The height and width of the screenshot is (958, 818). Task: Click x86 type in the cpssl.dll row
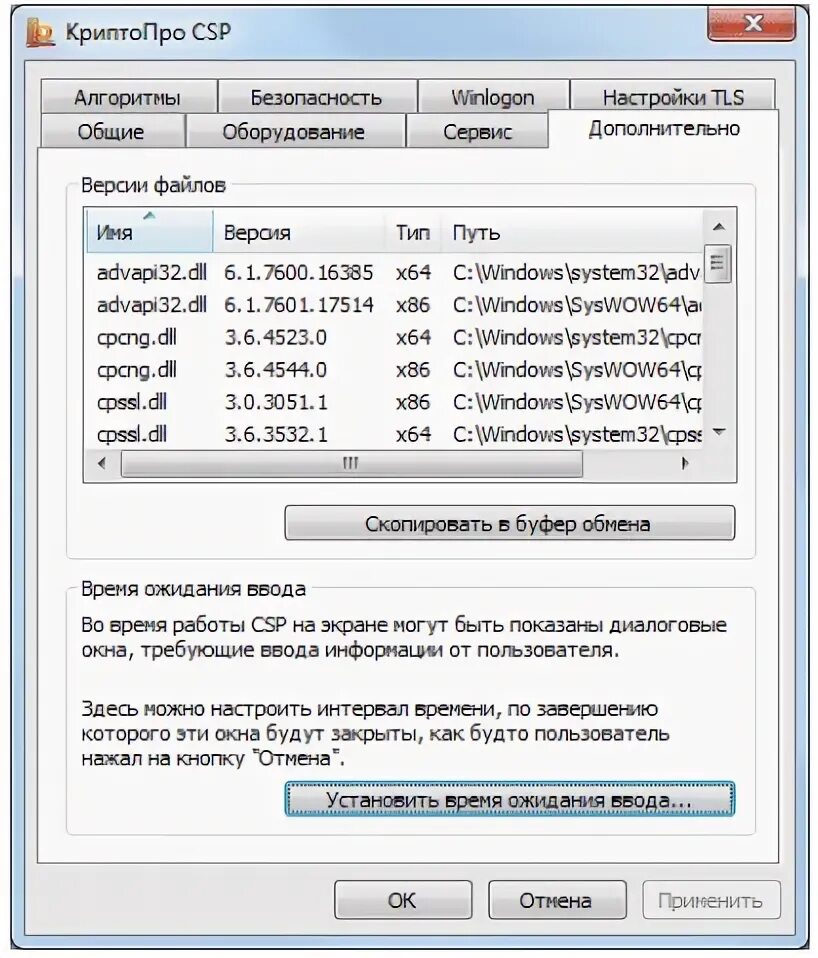click(x=413, y=402)
